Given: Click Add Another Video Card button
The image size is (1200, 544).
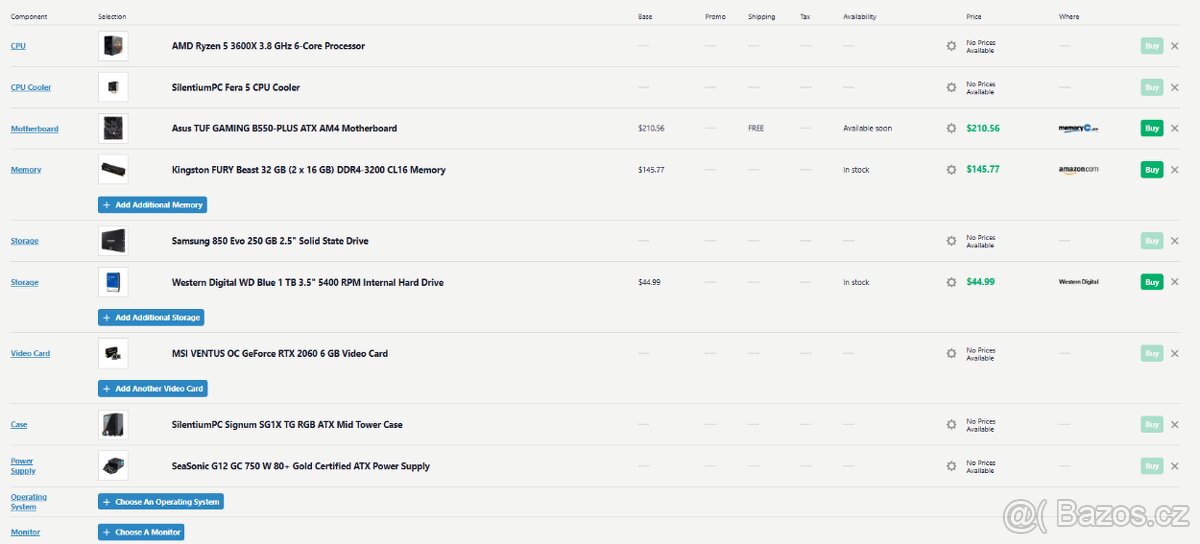Looking at the screenshot, I should coord(153,389).
